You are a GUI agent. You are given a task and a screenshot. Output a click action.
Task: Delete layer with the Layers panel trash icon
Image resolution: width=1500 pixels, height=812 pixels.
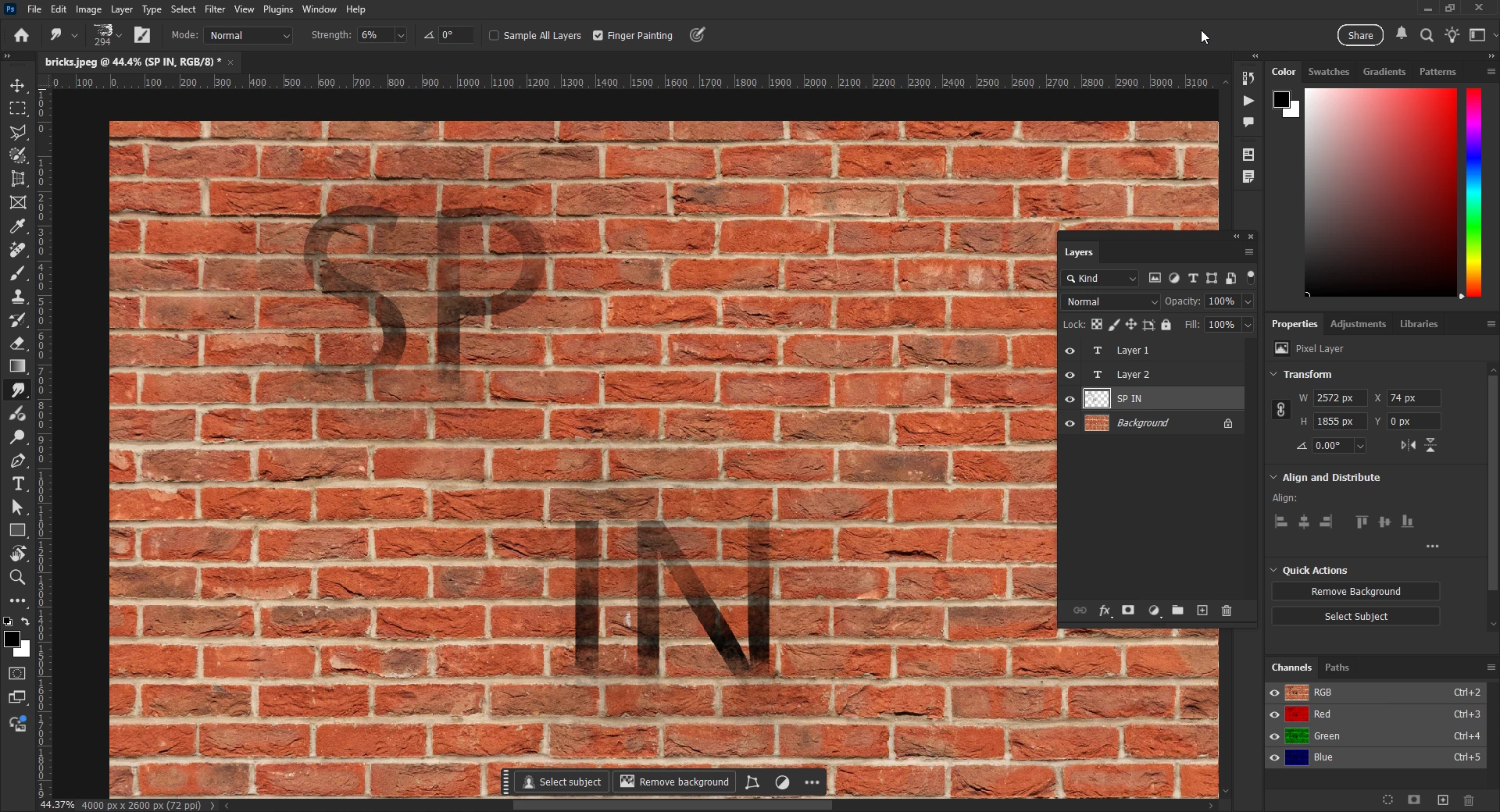pyautogui.click(x=1227, y=611)
